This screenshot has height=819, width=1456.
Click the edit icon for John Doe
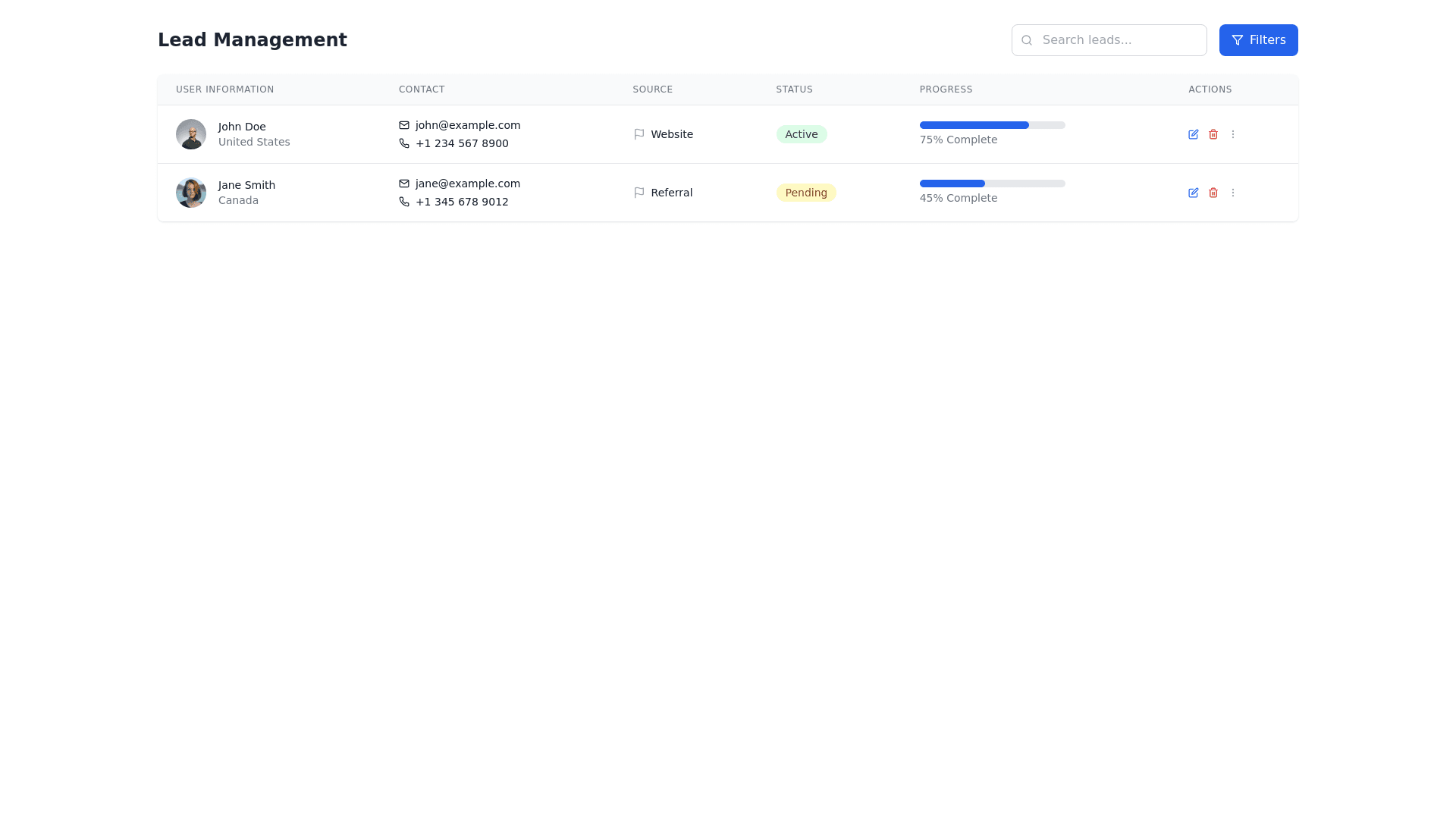pyautogui.click(x=1193, y=134)
